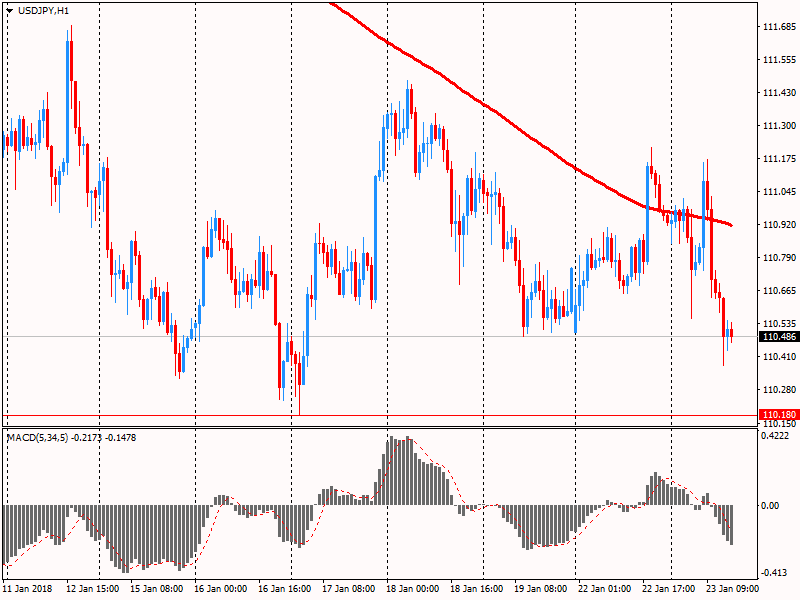Viewport: 800px width, 600px height.
Task: Click the 18 Jan 00:00 time label
Action: pos(412,588)
